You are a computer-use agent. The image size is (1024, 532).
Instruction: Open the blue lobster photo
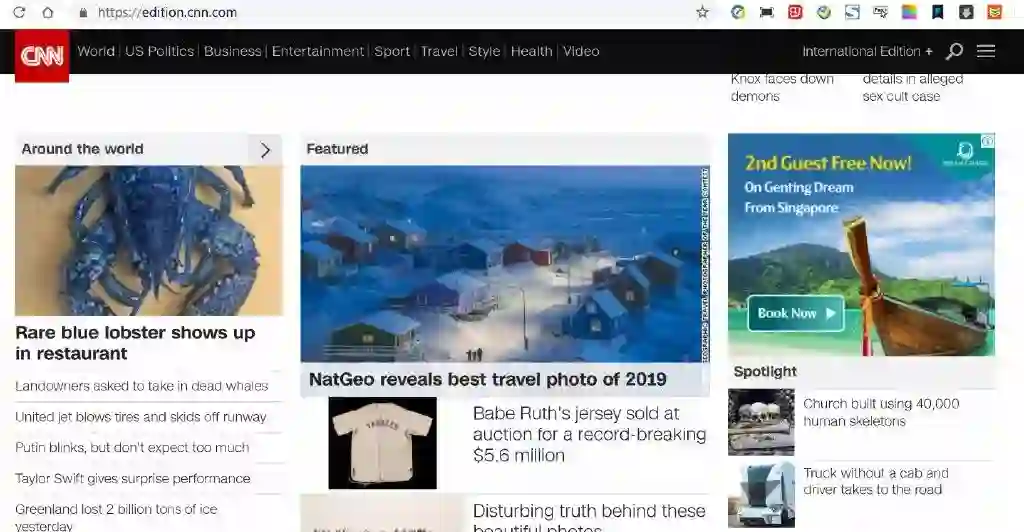149,240
